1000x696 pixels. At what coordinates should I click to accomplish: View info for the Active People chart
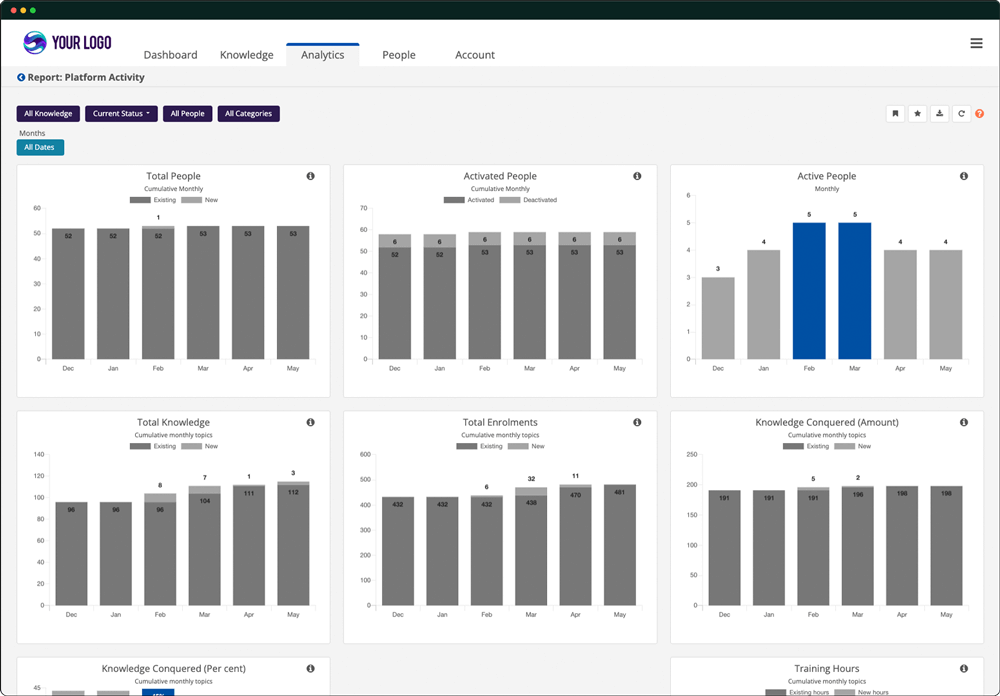click(964, 175)
